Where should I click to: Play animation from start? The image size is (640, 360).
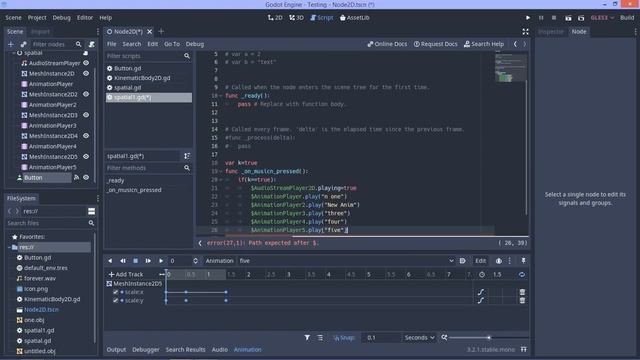(x=148, y=261)
